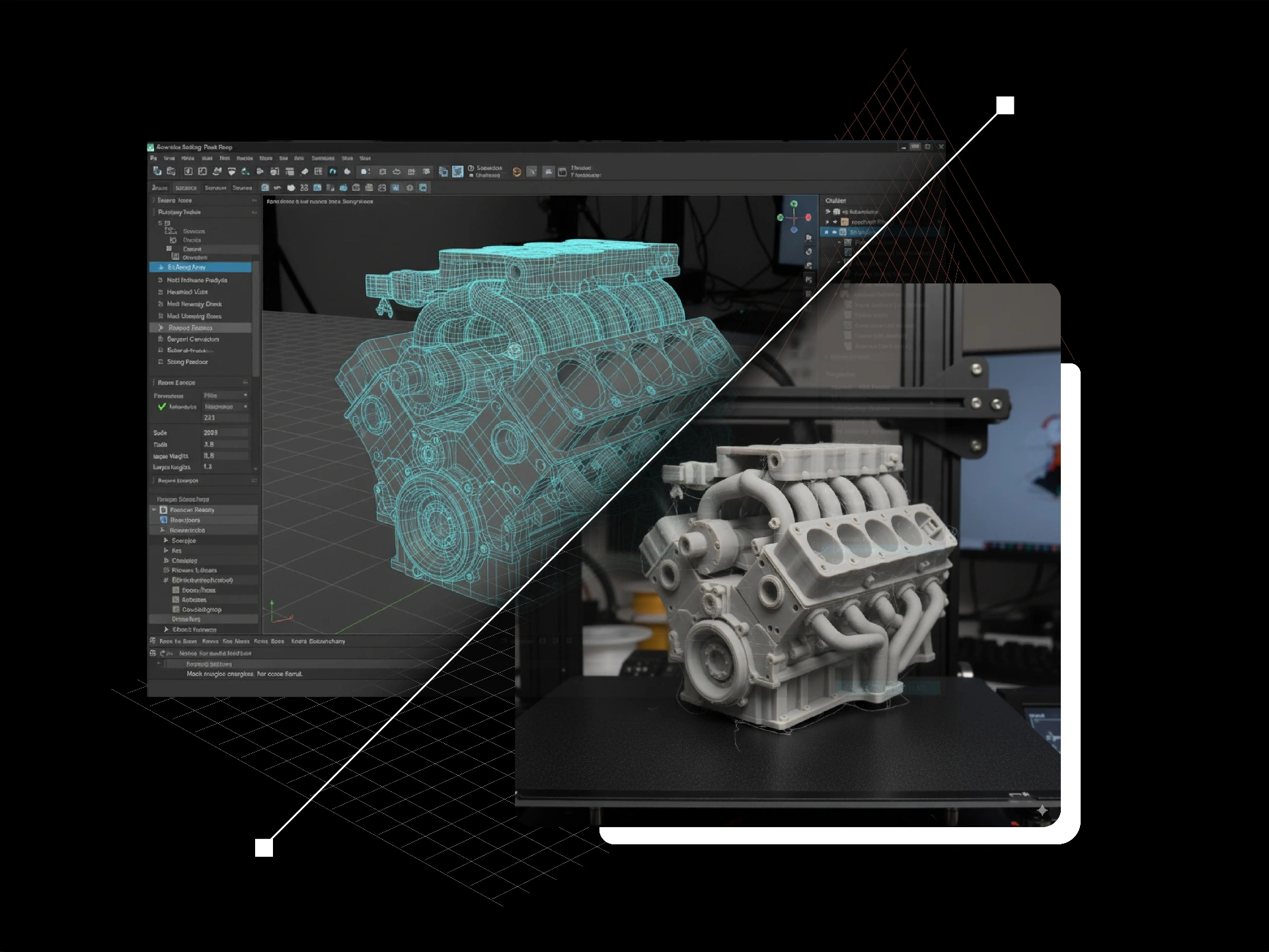1269x952 pixels.
Task: Open the Pitba dropdown beside Forwshess
Action: 225,395
